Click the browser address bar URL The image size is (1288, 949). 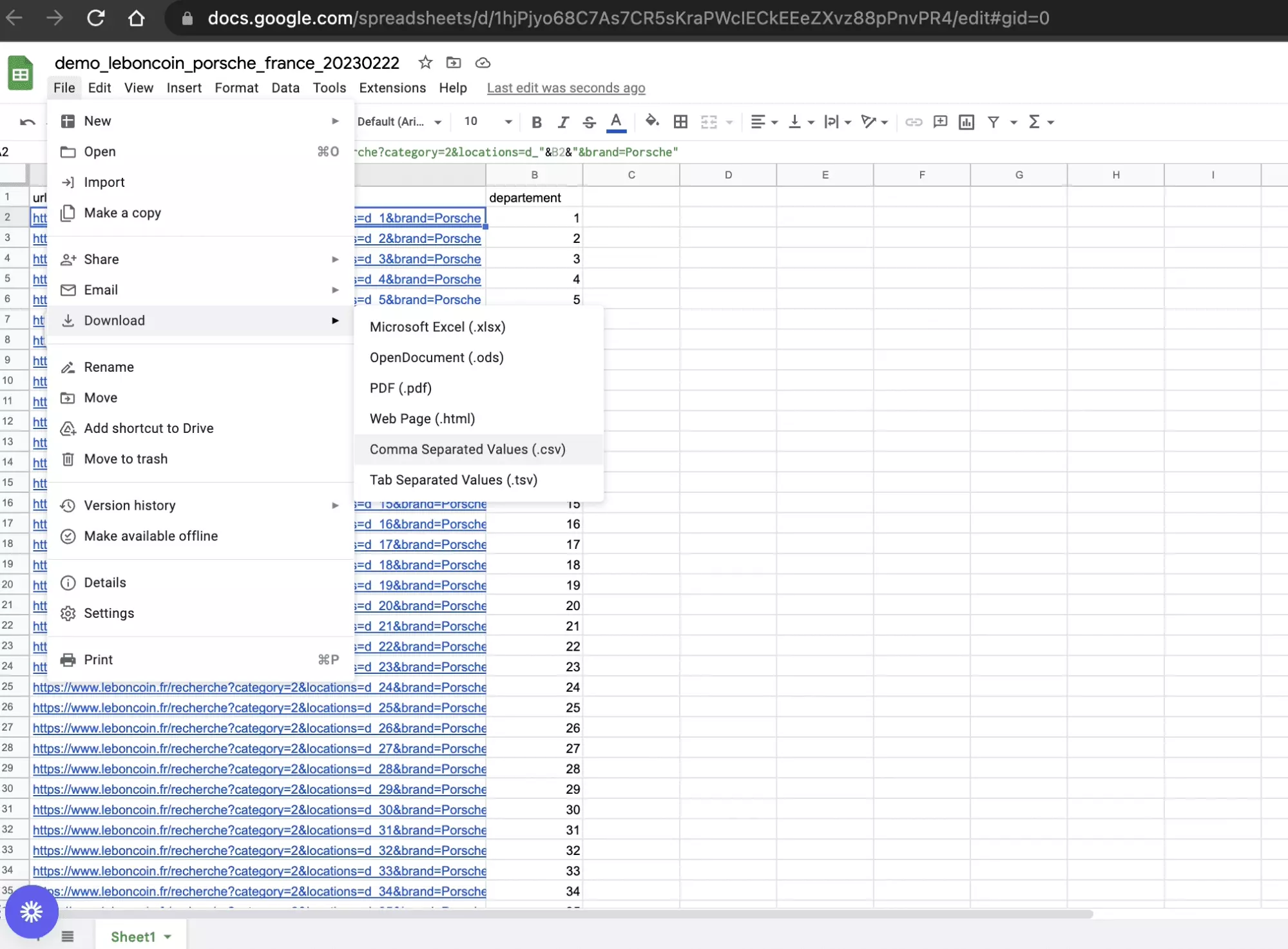click(628, 18)
